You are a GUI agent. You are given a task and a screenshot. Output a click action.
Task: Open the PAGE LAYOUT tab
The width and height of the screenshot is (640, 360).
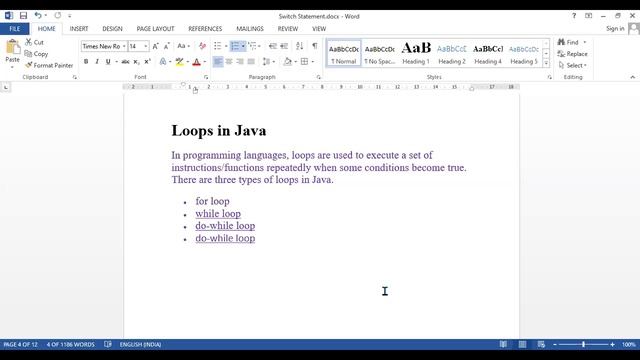(x=155, y=29)
